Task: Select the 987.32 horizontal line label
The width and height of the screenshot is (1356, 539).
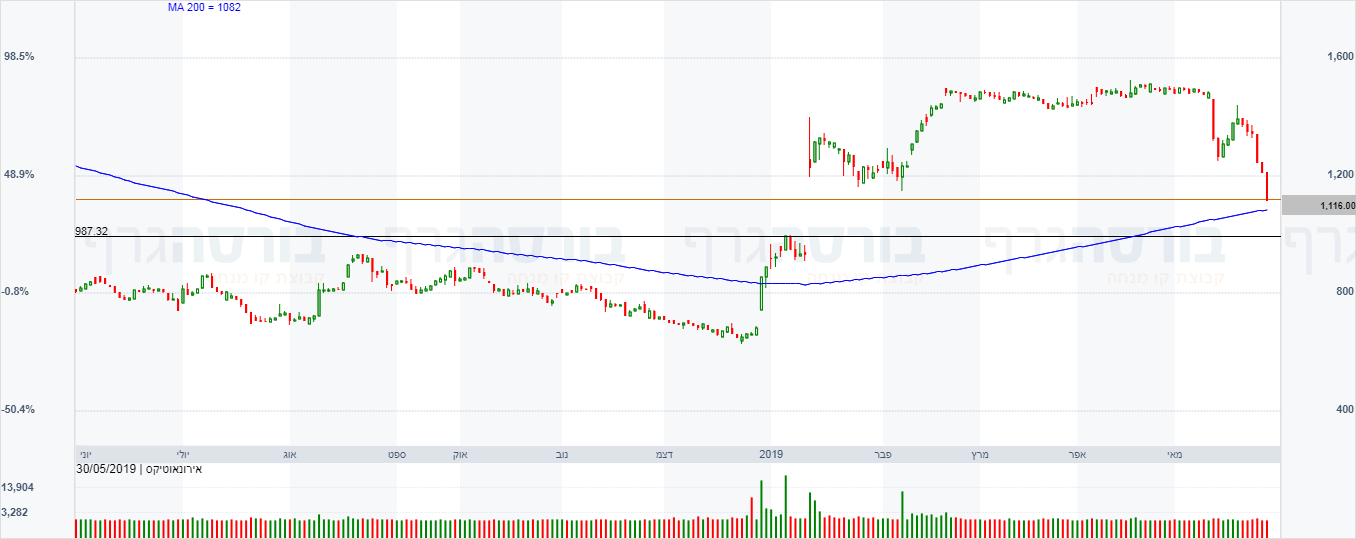Action: click(91, 230)
